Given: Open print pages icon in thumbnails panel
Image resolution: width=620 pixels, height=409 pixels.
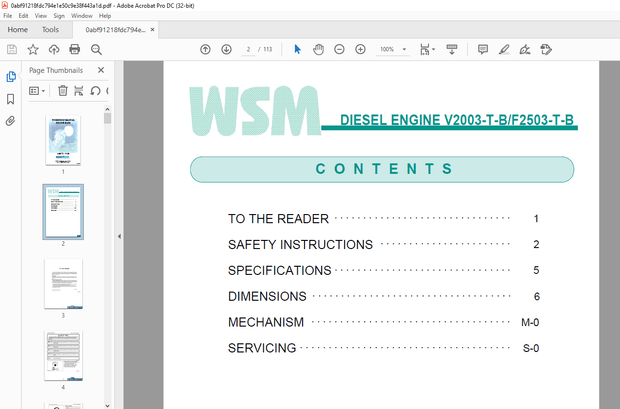Looking at the screenshot, I should [x=79, y=91].
